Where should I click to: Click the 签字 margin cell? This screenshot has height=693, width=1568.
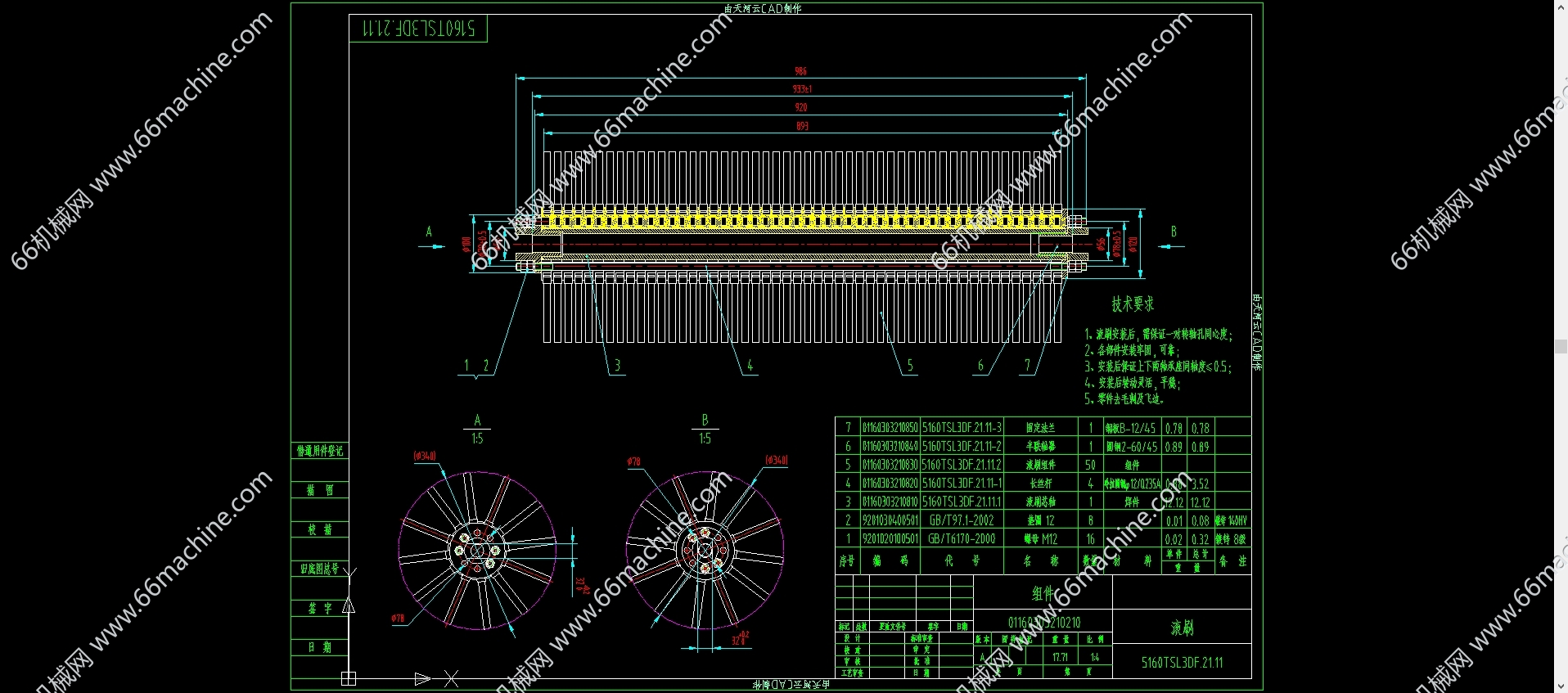(320, 608)
